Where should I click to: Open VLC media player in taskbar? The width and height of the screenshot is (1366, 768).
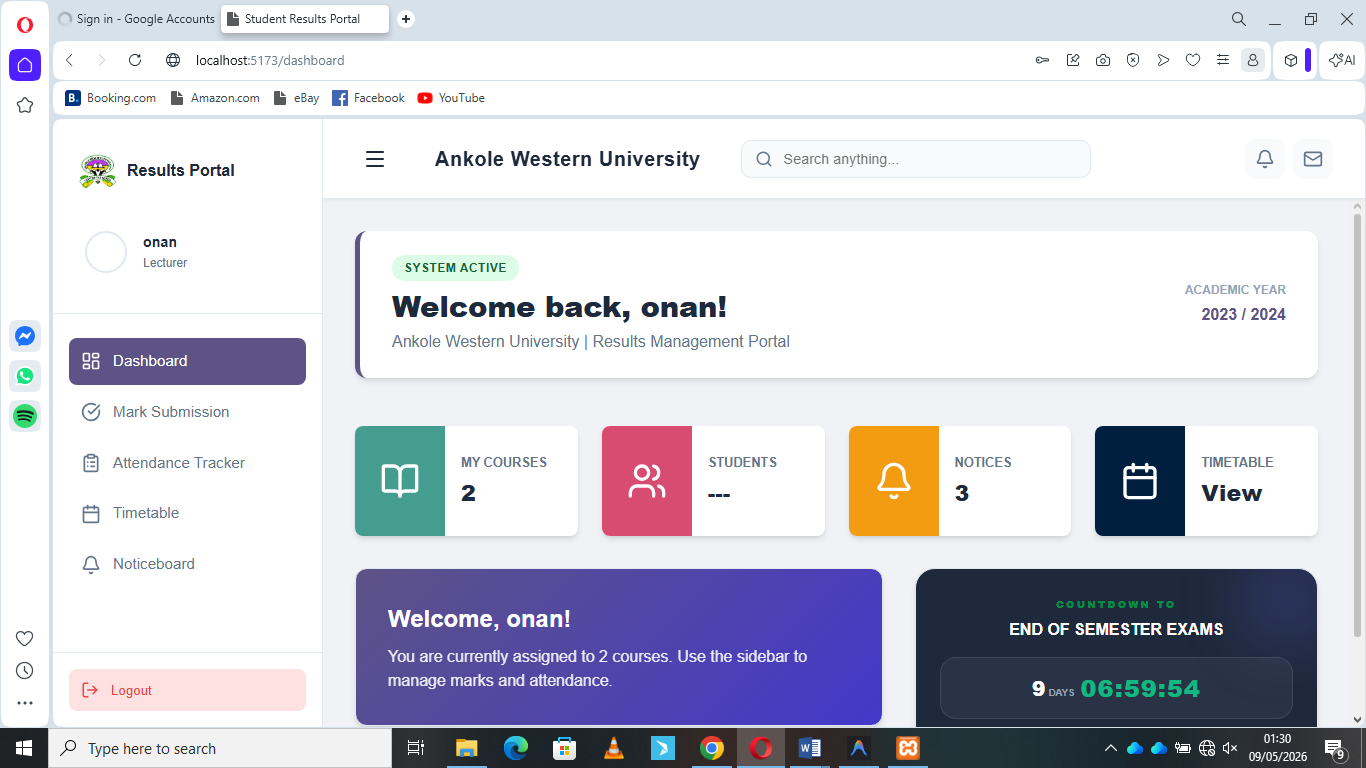[614, 748]
